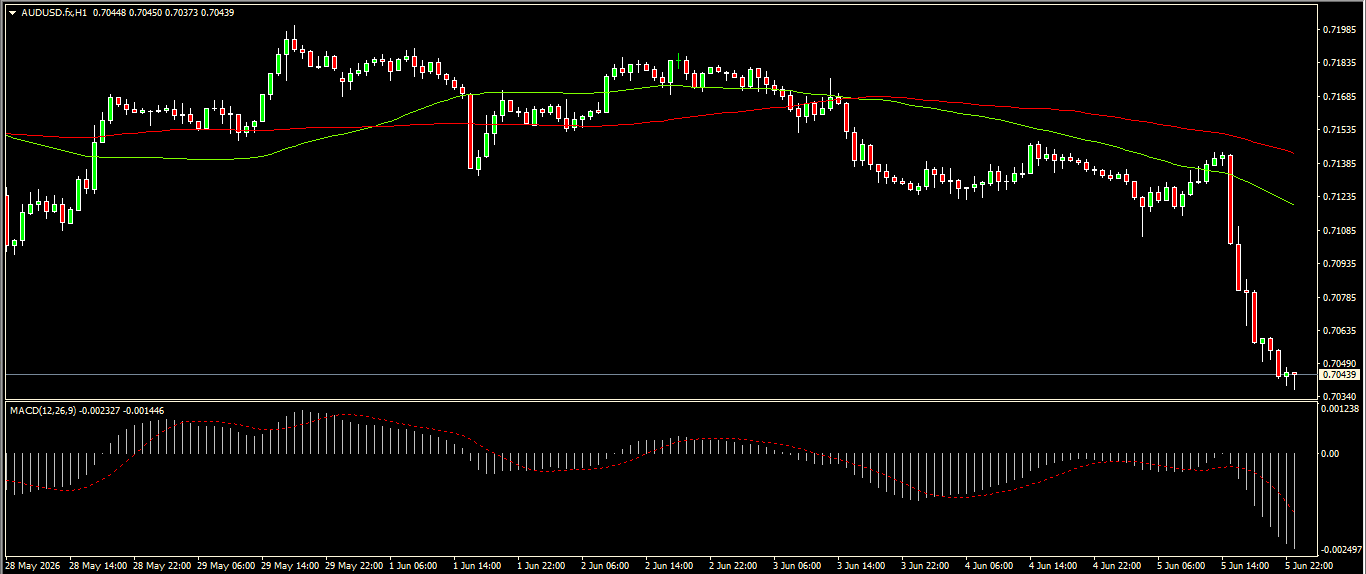The height and width of the screenshot is (574, 1366).
Task: Click the 29 May 14:00 time label
Action: (x=290, y=566)
